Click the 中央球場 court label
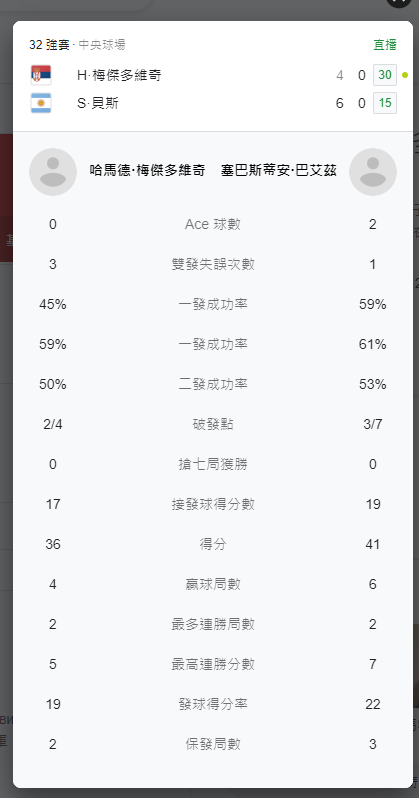Image resolution: width=419 pixels, height=798 pixels. [x=102, y=45]
